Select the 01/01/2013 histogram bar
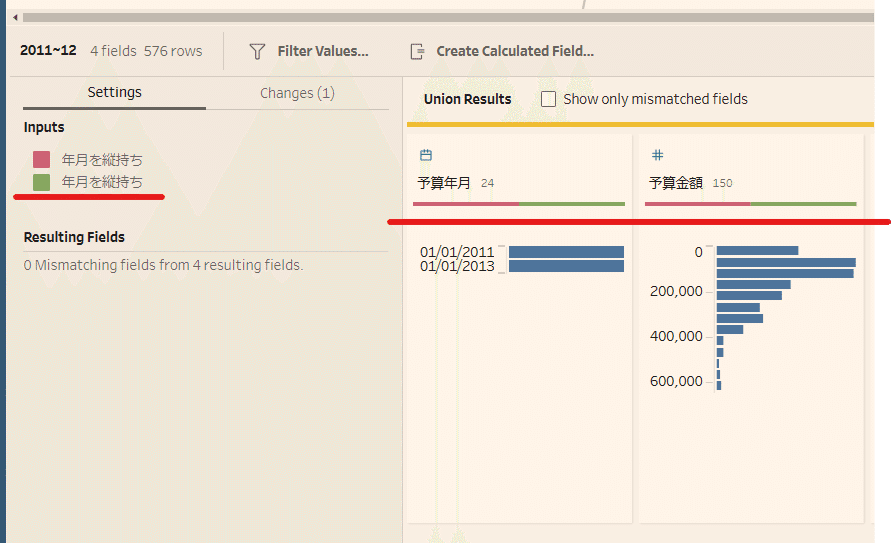Image resolution: width=892 pixels, height=543 pixels. [566, 266]
